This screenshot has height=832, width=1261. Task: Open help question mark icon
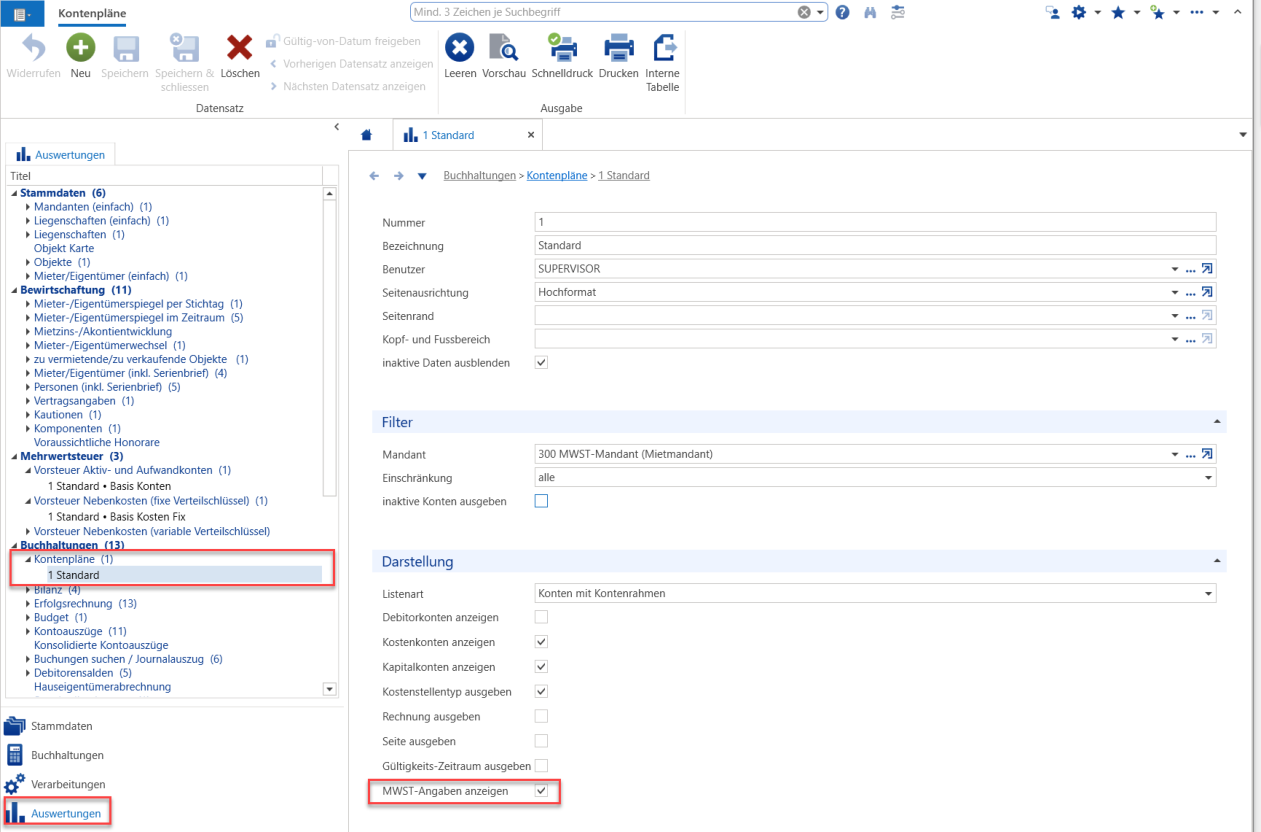click(843, 12)
